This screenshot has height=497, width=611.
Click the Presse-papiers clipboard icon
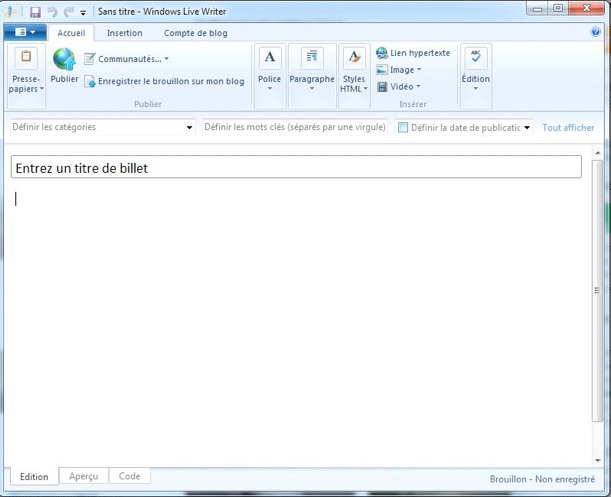coord(26,57)
